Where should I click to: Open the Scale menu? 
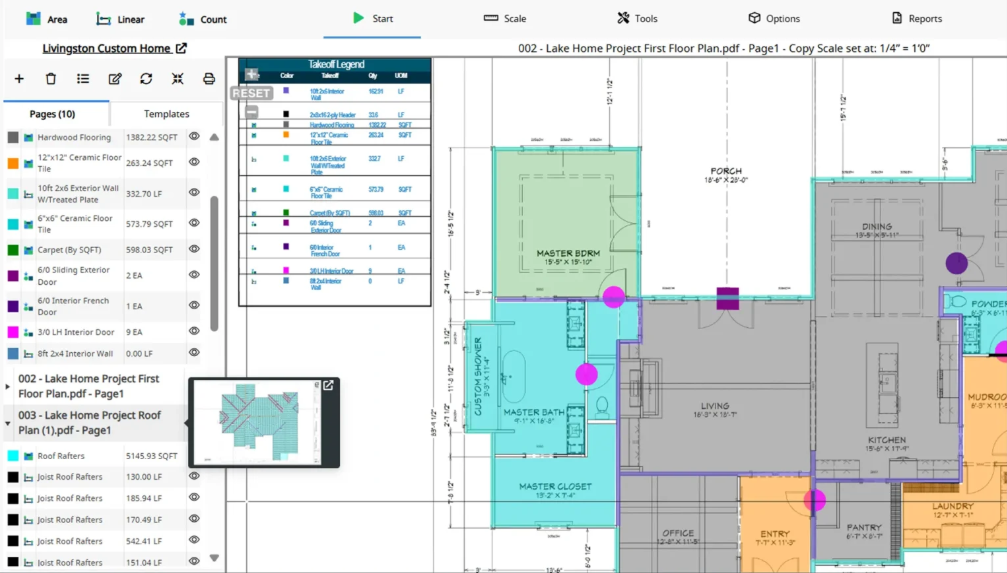pos(505,19)
